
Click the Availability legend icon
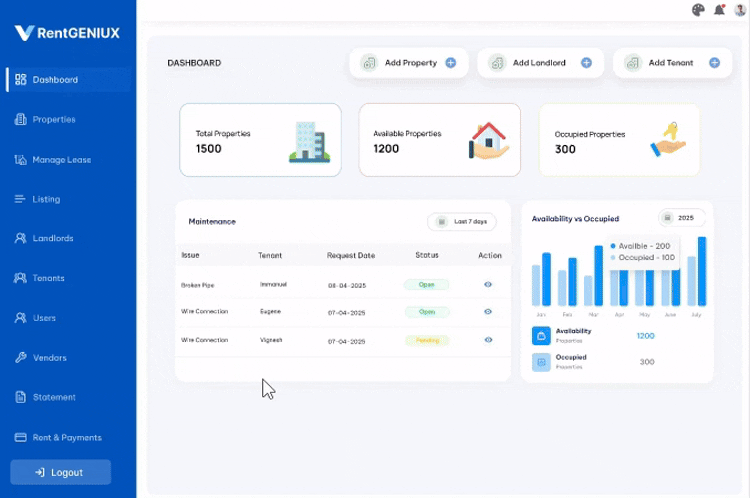540,336
